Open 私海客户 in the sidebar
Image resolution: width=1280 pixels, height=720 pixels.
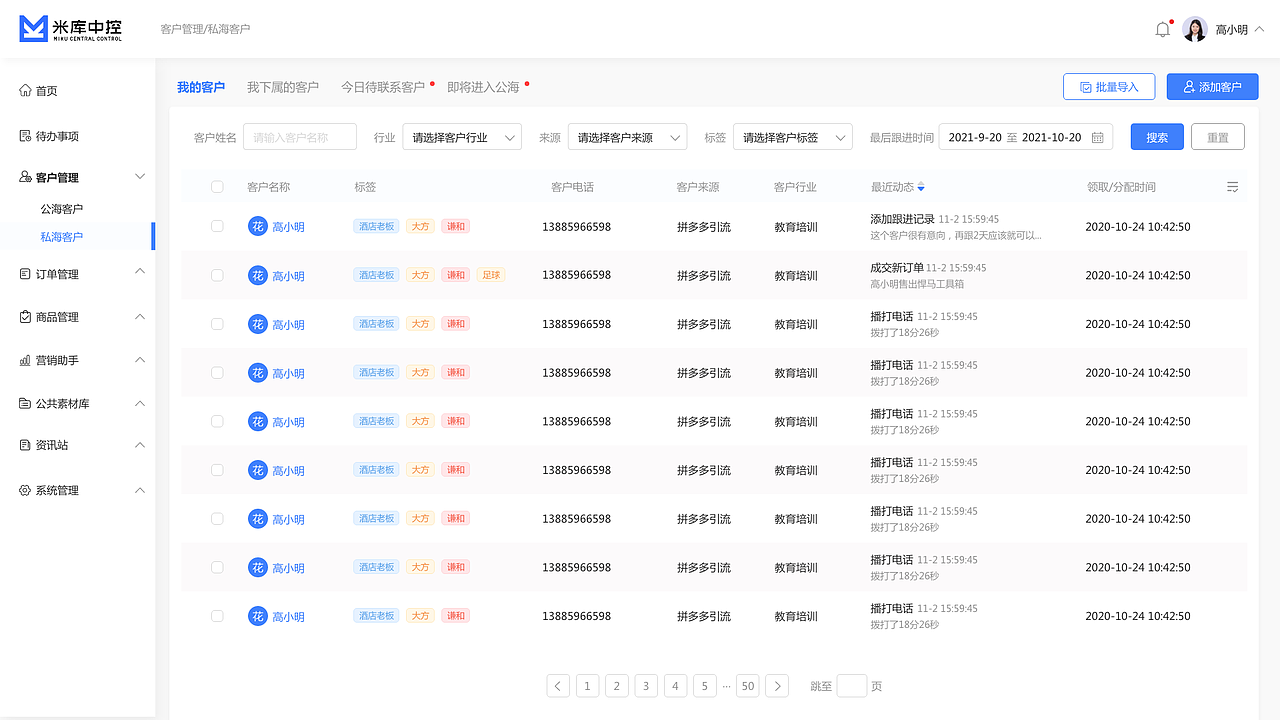[x=62, y=237]
